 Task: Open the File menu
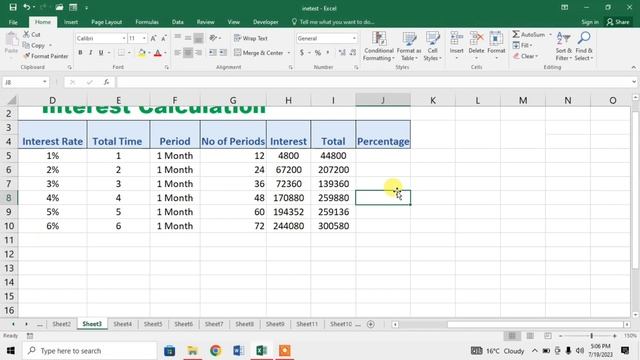(13, 22)
